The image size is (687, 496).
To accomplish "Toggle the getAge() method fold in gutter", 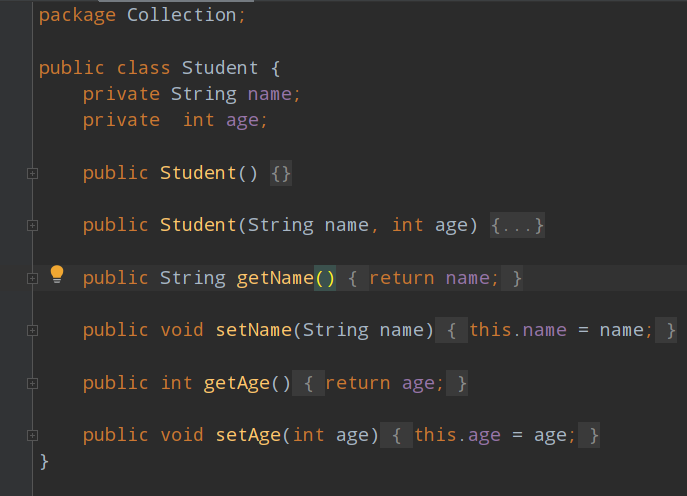I will pos(32,383).
